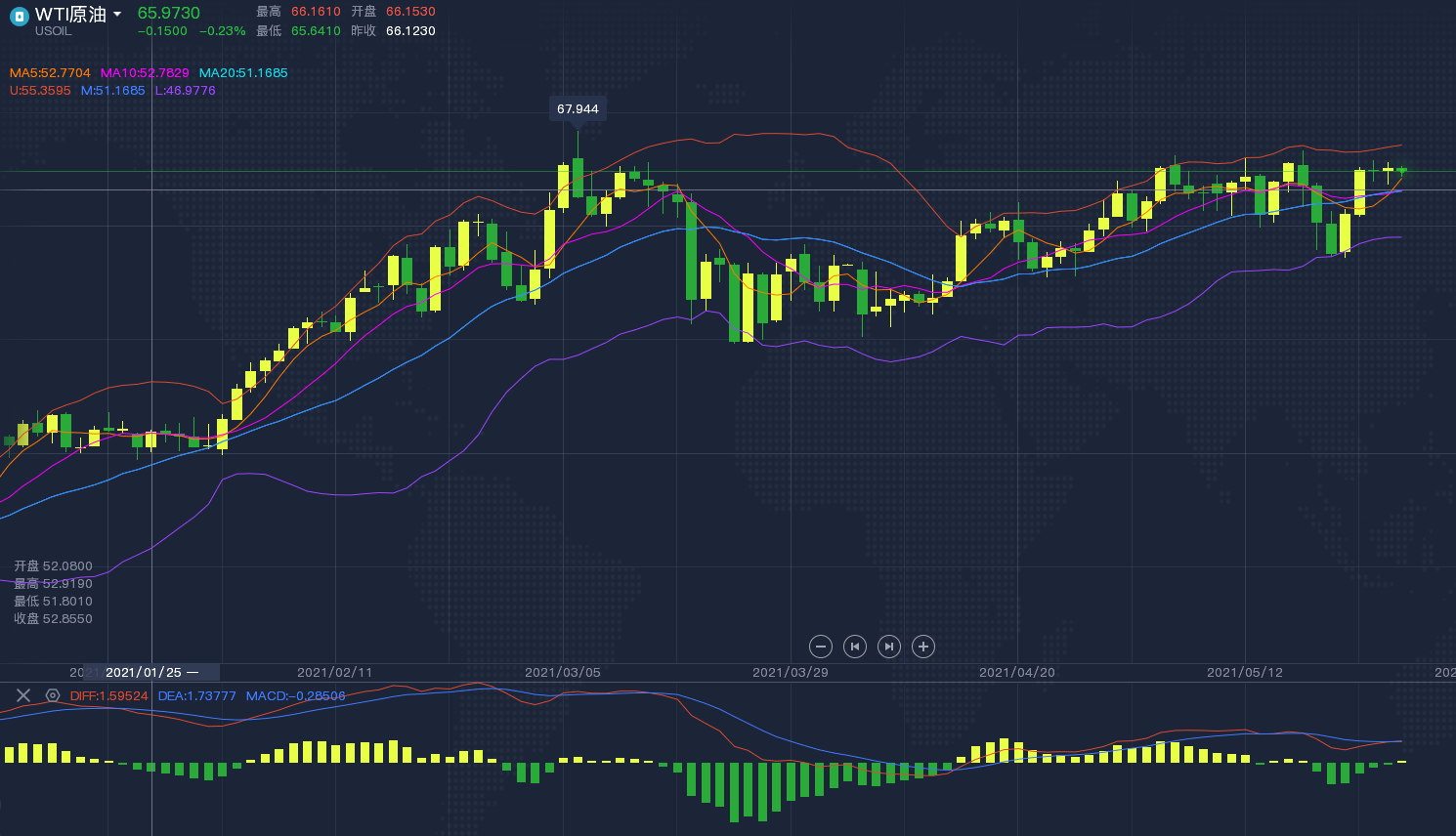Click the Bollinger upper band U value

tap(40, 91)
